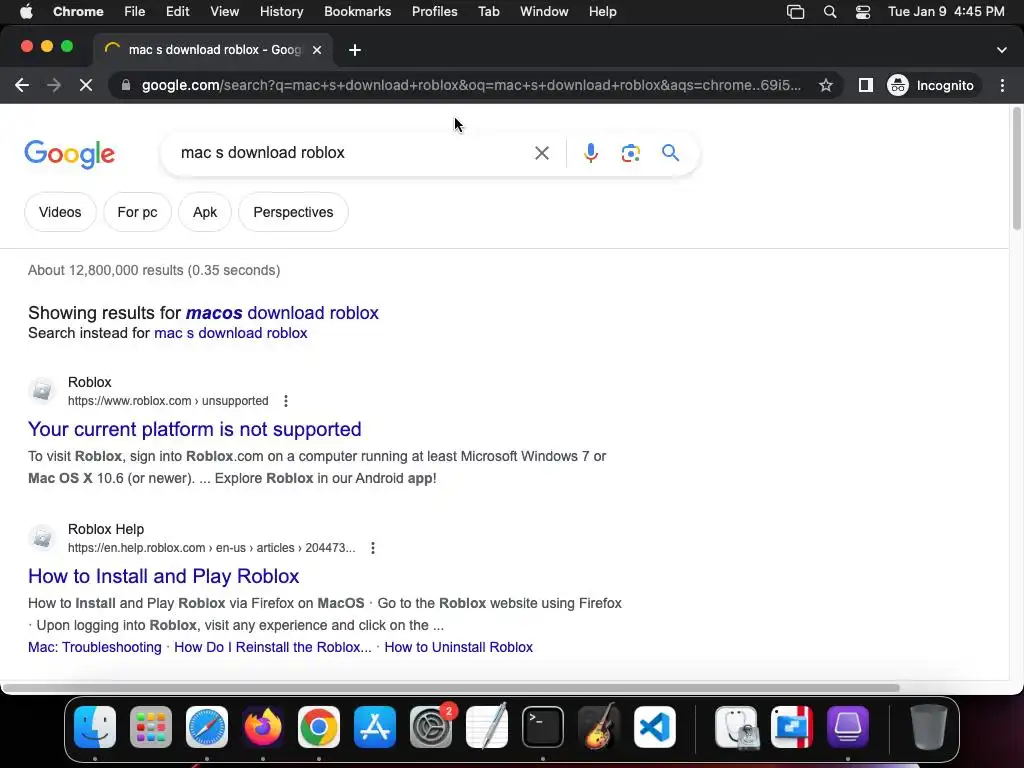Click the vertical page scrollbar

point(1016,168)
